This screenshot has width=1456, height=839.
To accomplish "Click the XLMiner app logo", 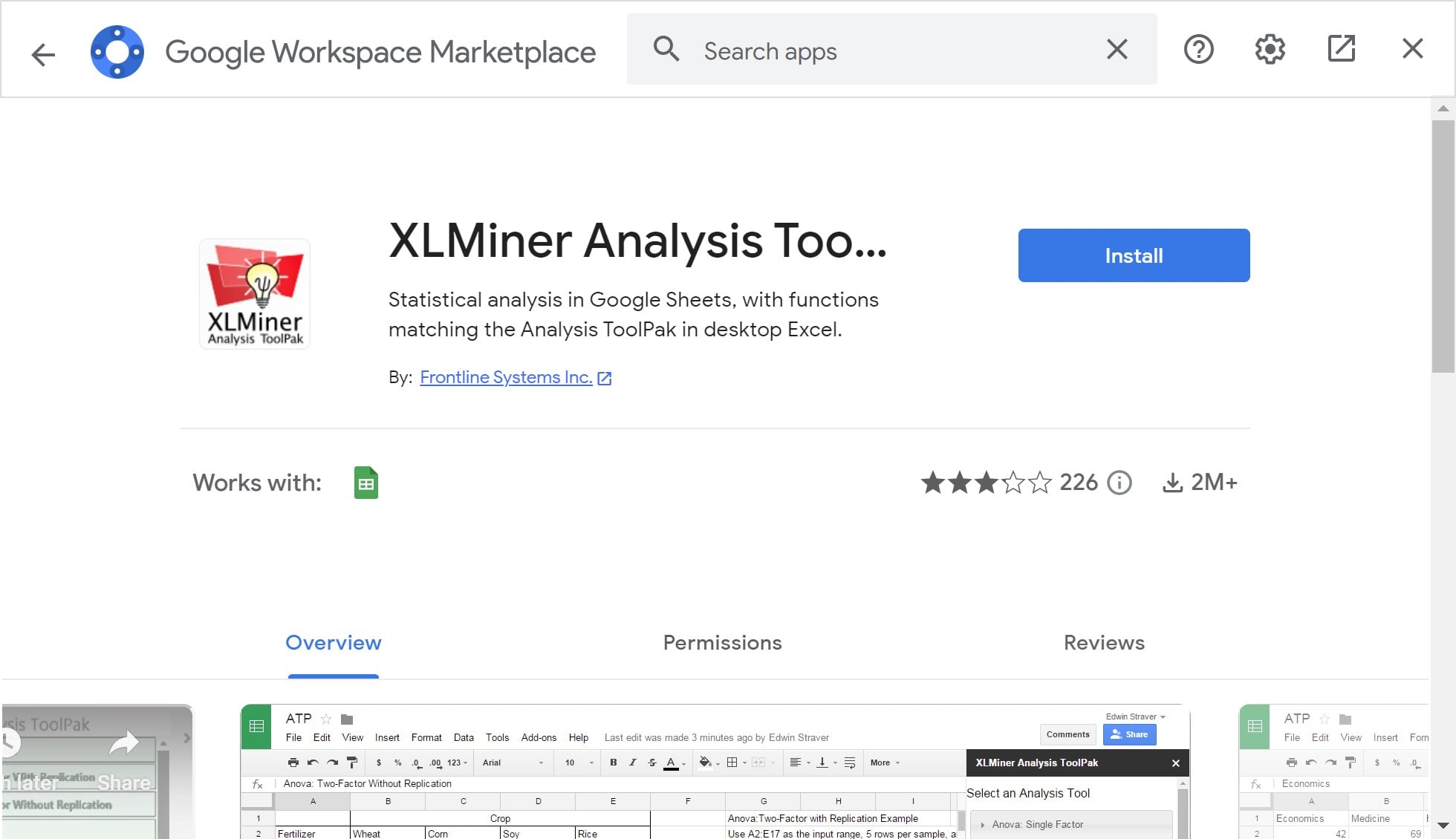I will click(255, 294).
